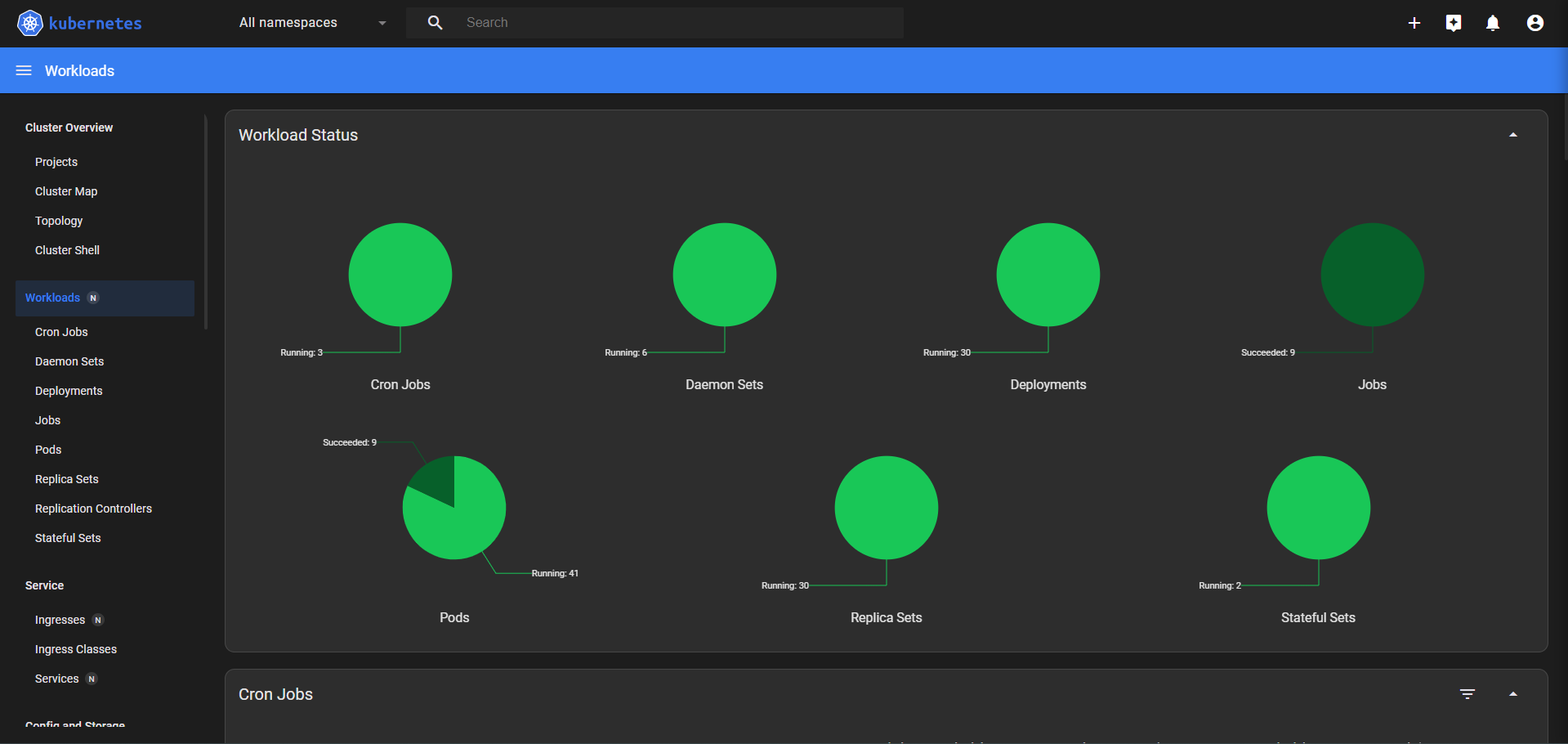
Task: Click the Cluster Overview heading
Action: pos(69,128)
